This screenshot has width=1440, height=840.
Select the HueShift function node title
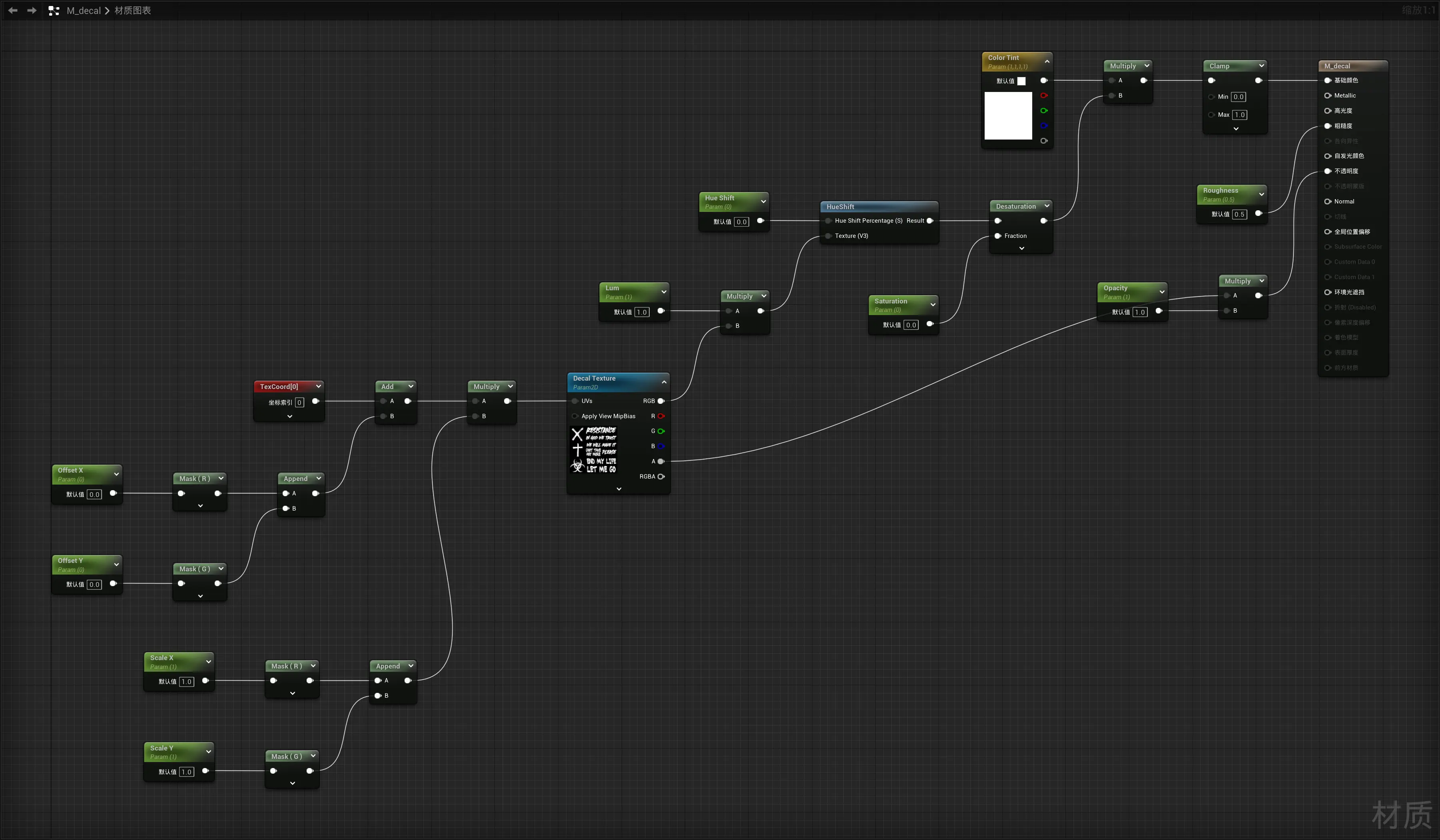(840, 207)
